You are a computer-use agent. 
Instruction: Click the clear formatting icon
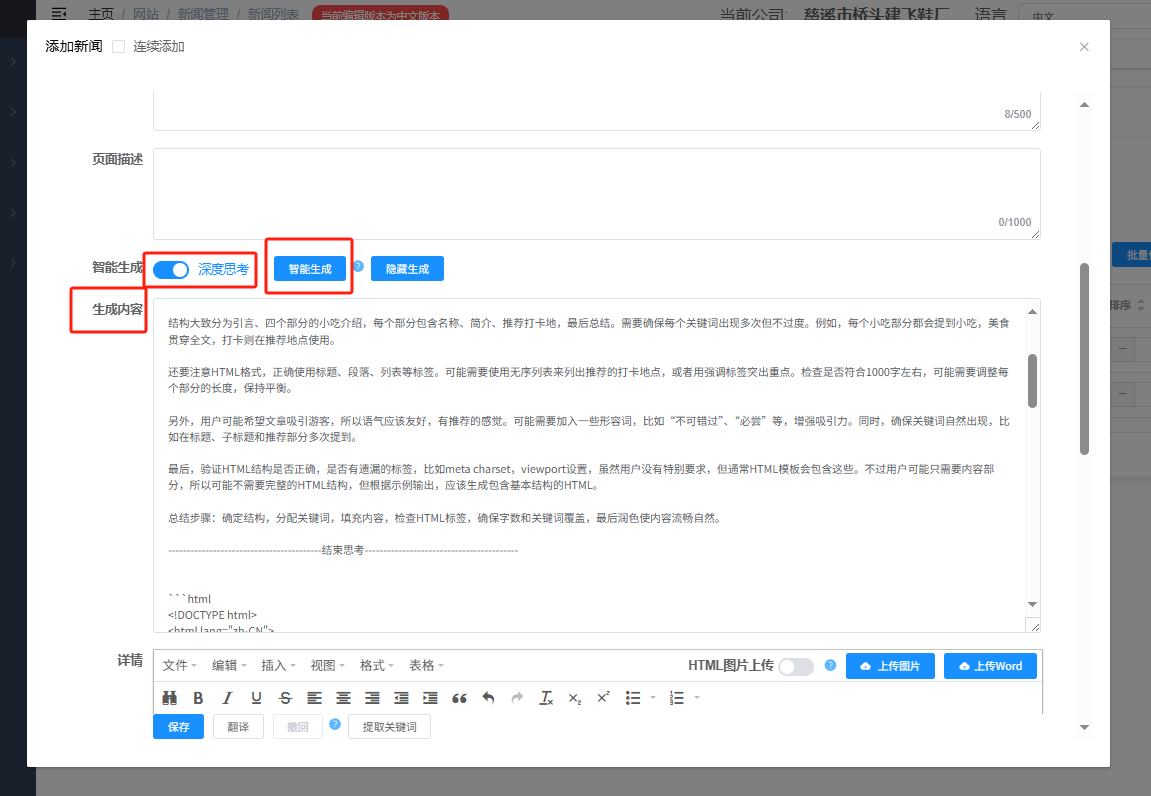[546, 698]
